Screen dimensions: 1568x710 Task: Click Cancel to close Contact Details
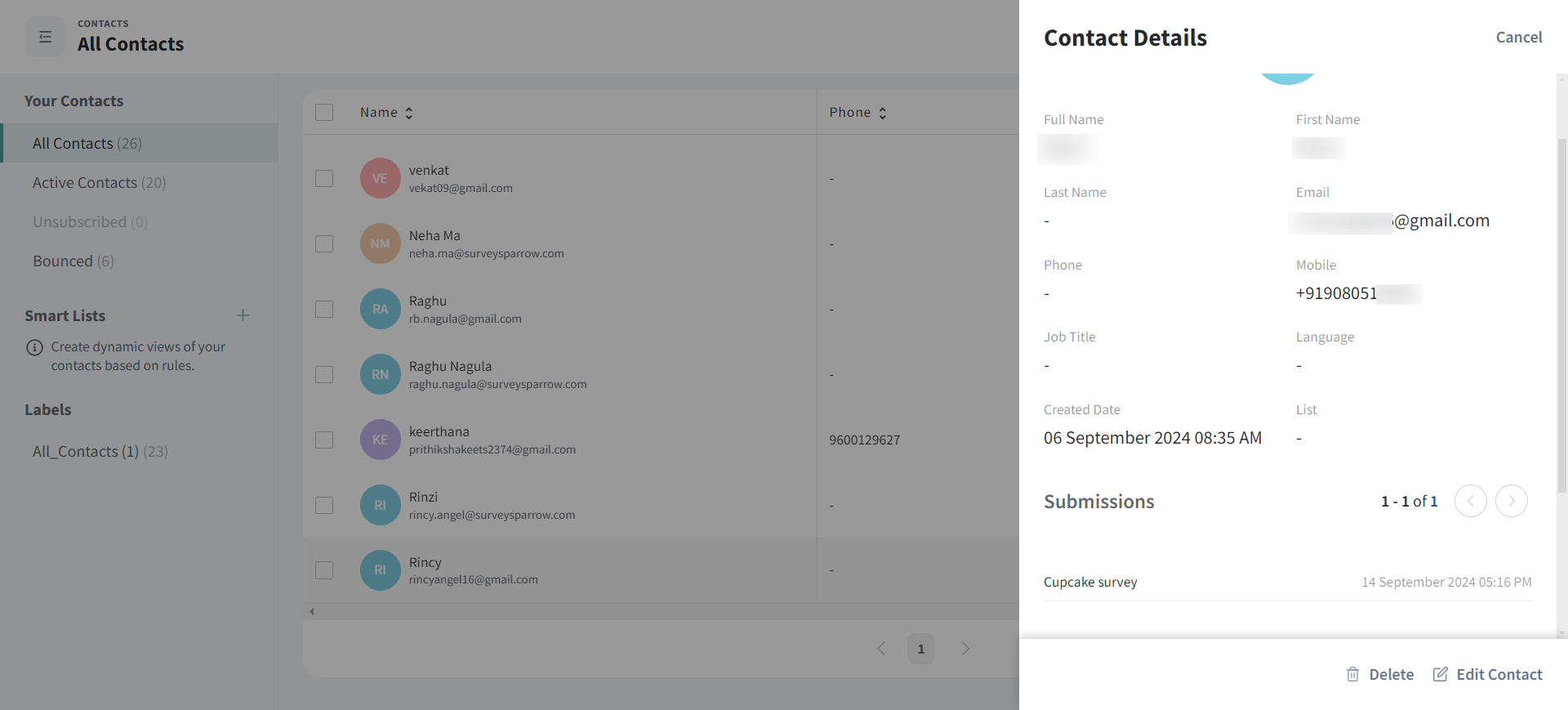tap(1518, 37)
